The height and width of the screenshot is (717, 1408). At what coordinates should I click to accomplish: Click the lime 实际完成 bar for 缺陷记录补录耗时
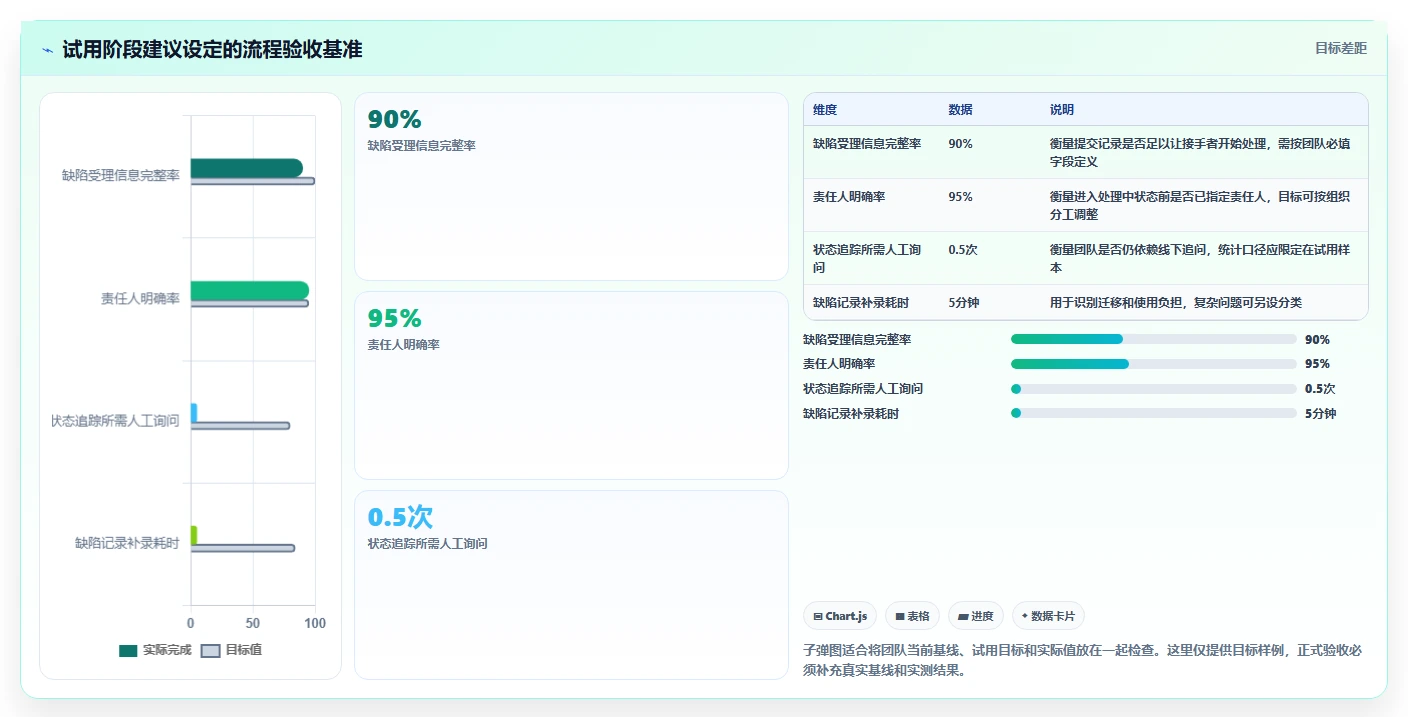click(194, 535)
